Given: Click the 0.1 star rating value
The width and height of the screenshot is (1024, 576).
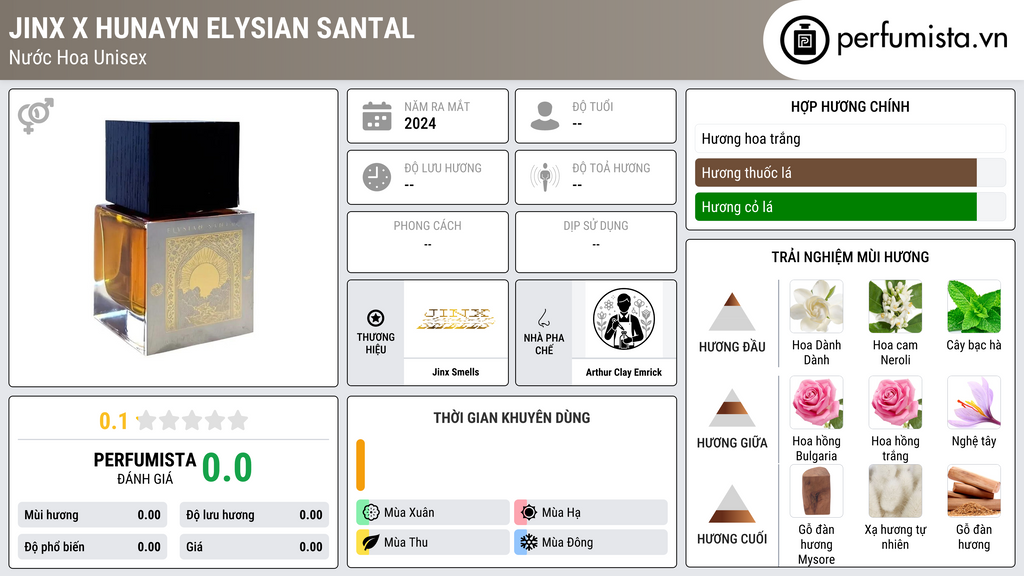Looking at the screenshot, I should point(113,421).
